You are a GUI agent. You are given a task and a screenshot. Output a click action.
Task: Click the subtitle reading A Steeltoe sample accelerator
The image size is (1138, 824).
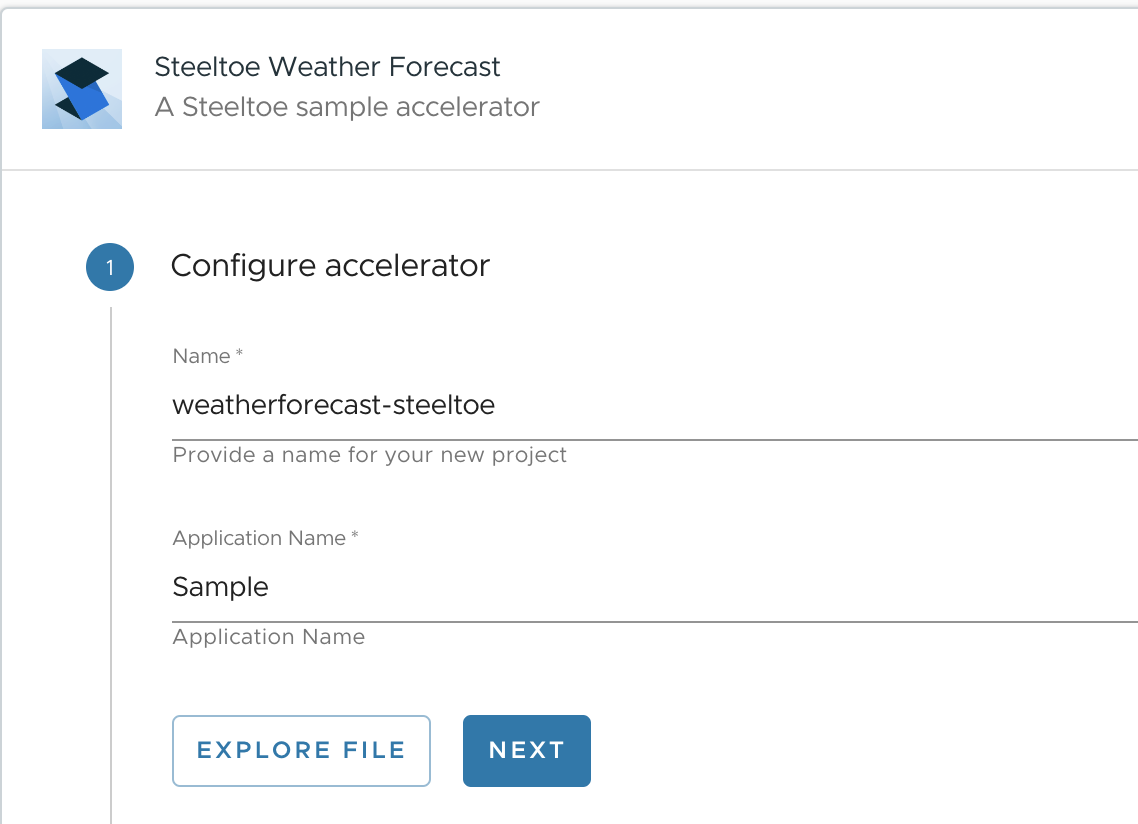pos(347,107)
